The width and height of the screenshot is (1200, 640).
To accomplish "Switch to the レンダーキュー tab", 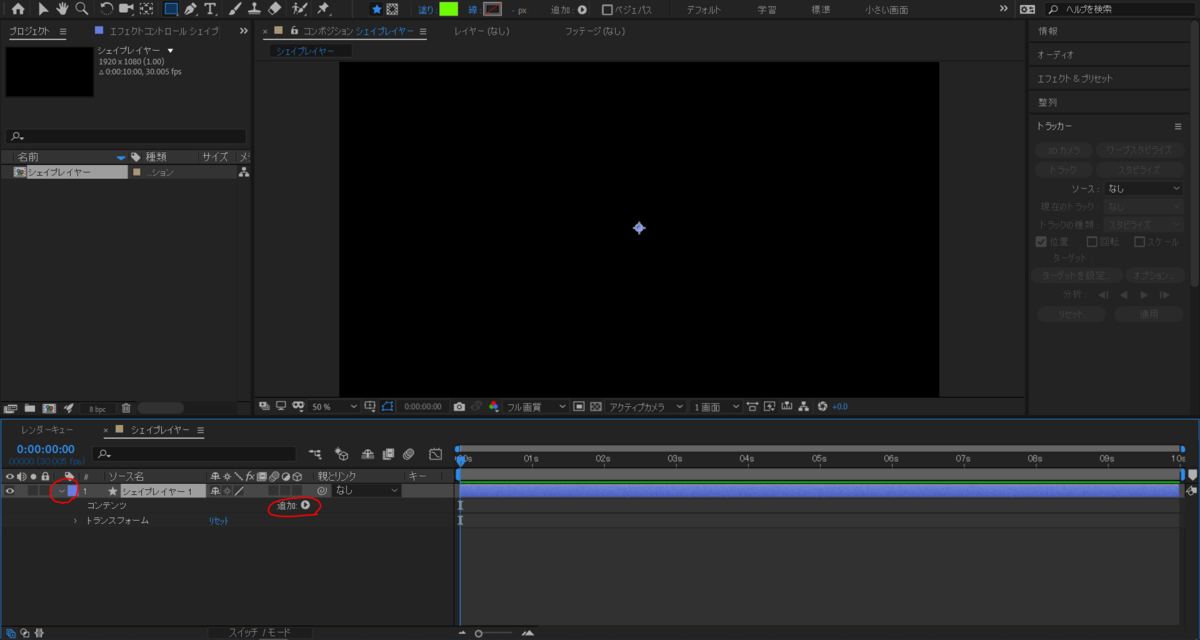I will 47,430.
